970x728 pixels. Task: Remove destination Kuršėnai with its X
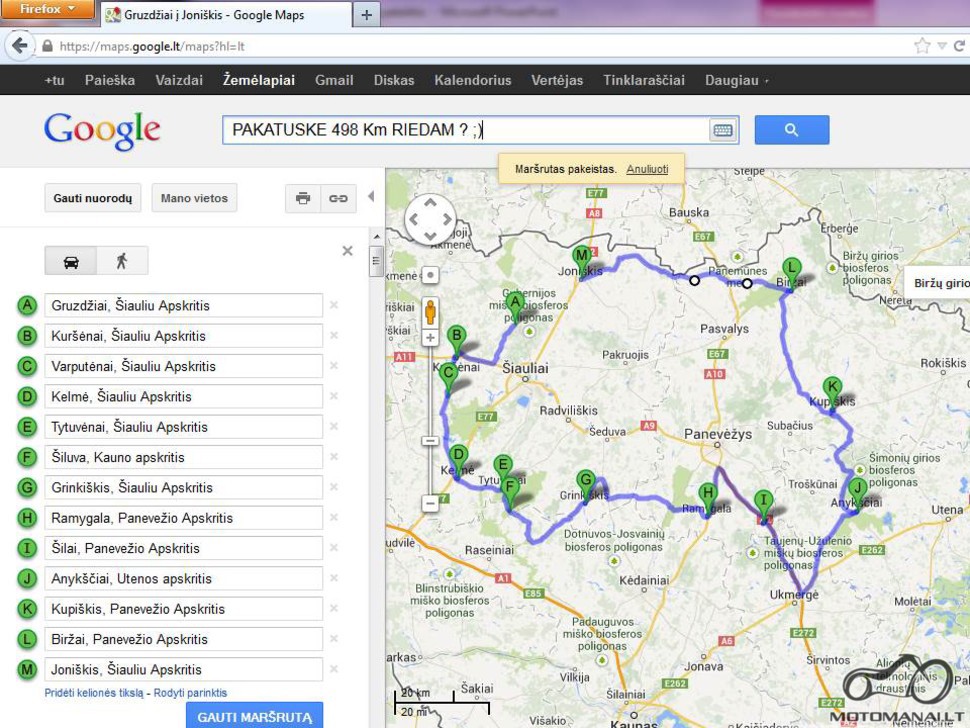pos(334,335)
